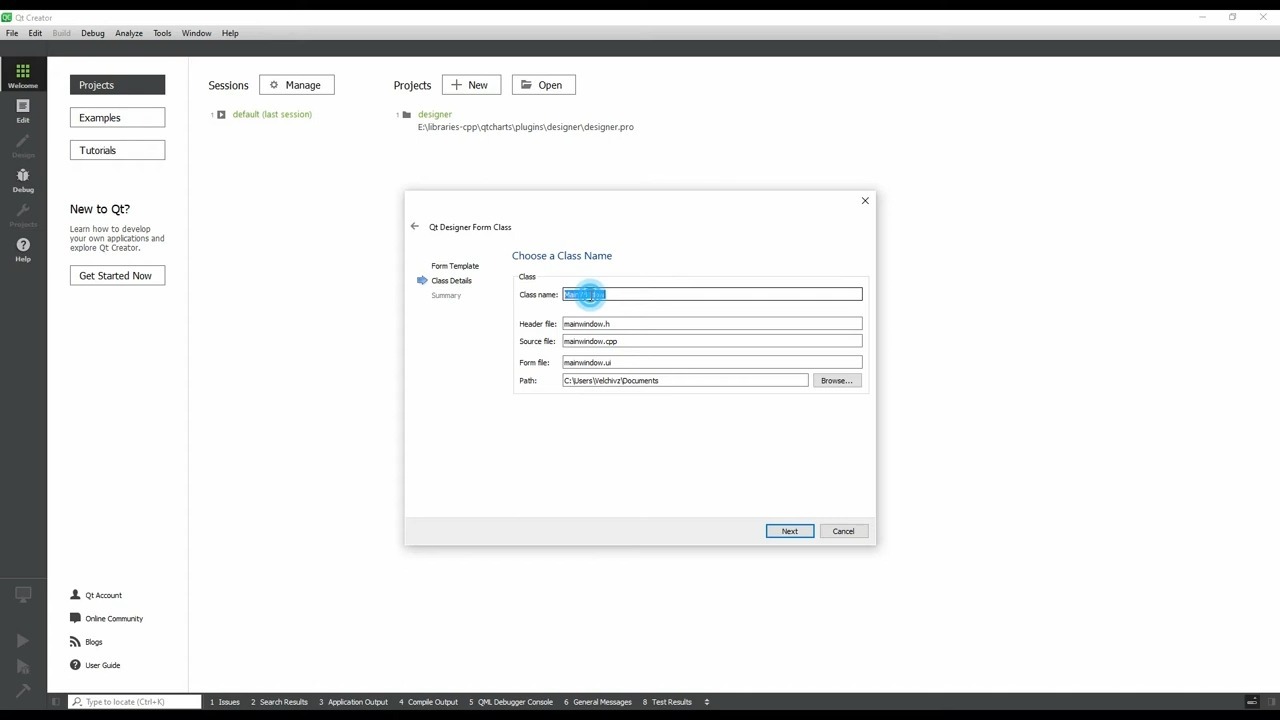
Task: Select the Tutorials tab on Welcome page
Action: [x=117, y=150]
